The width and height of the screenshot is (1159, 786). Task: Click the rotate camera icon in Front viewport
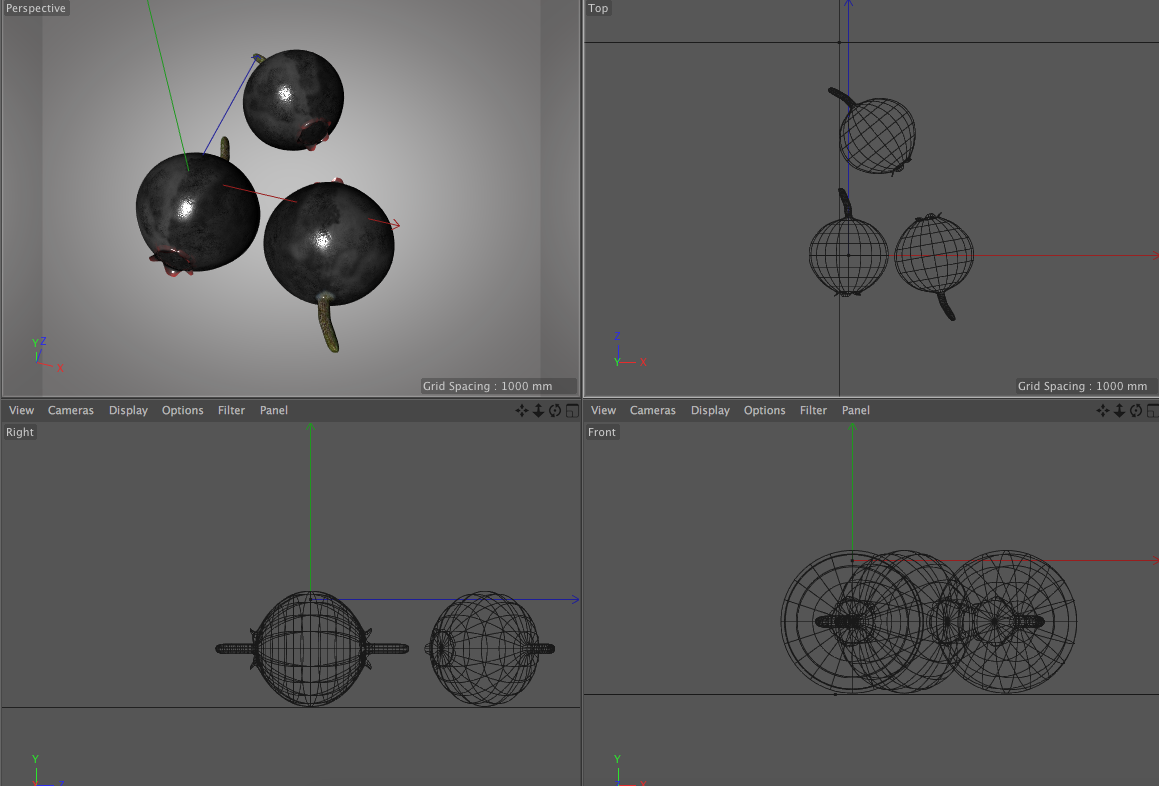pyautogui.click(x=1136, y=410)
